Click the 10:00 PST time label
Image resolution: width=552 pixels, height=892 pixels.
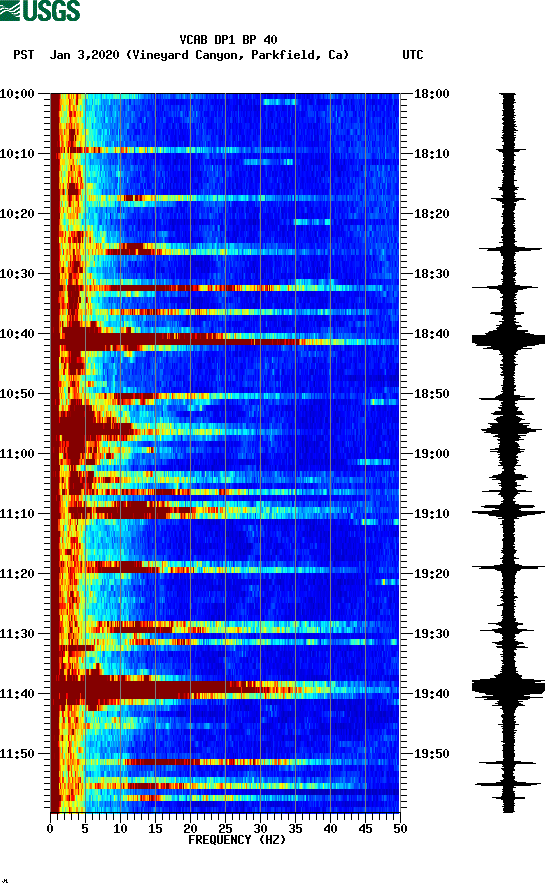point(17,93)
